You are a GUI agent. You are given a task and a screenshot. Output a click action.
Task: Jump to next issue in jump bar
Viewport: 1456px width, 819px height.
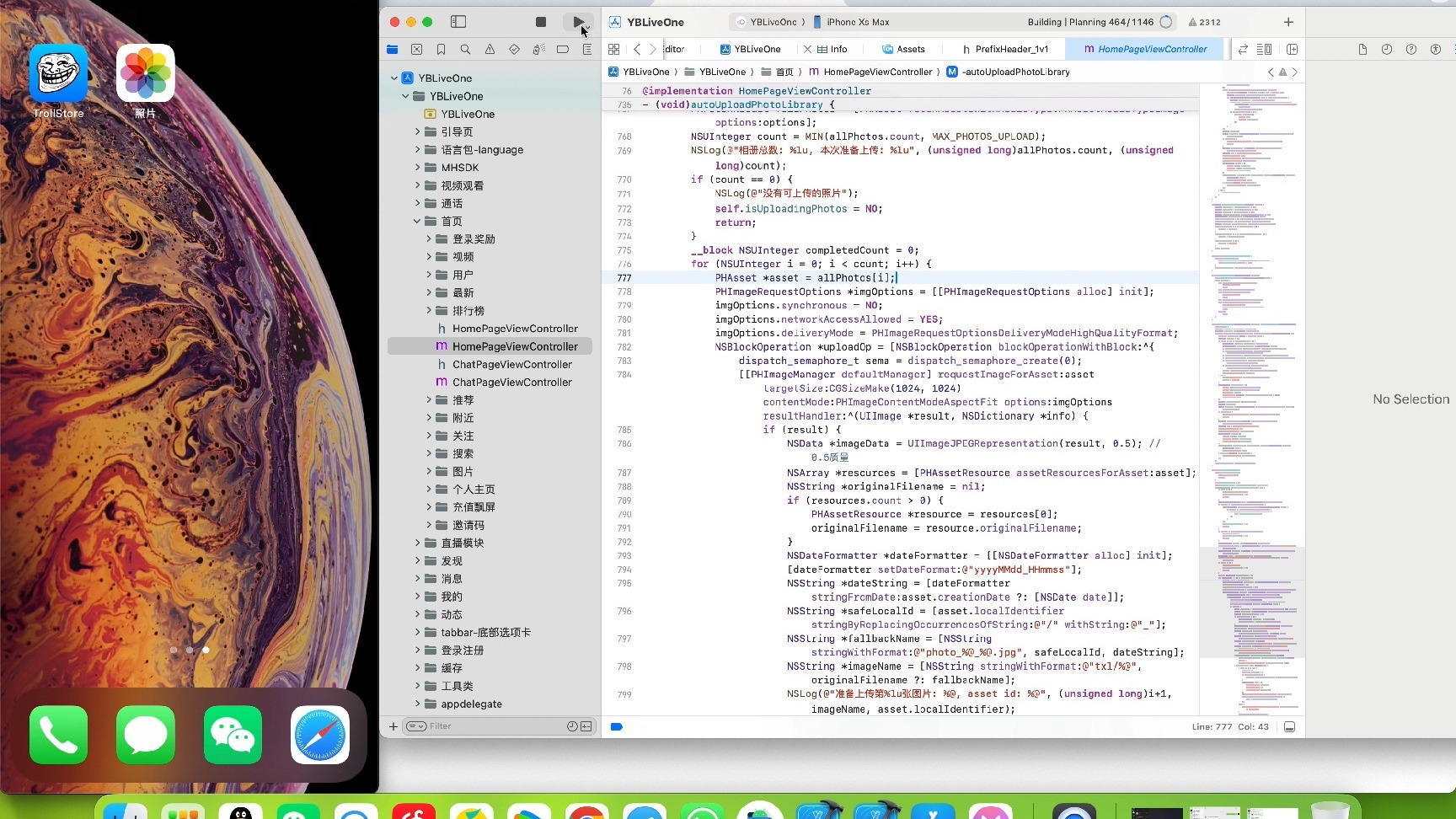[x=1295, y=72]
